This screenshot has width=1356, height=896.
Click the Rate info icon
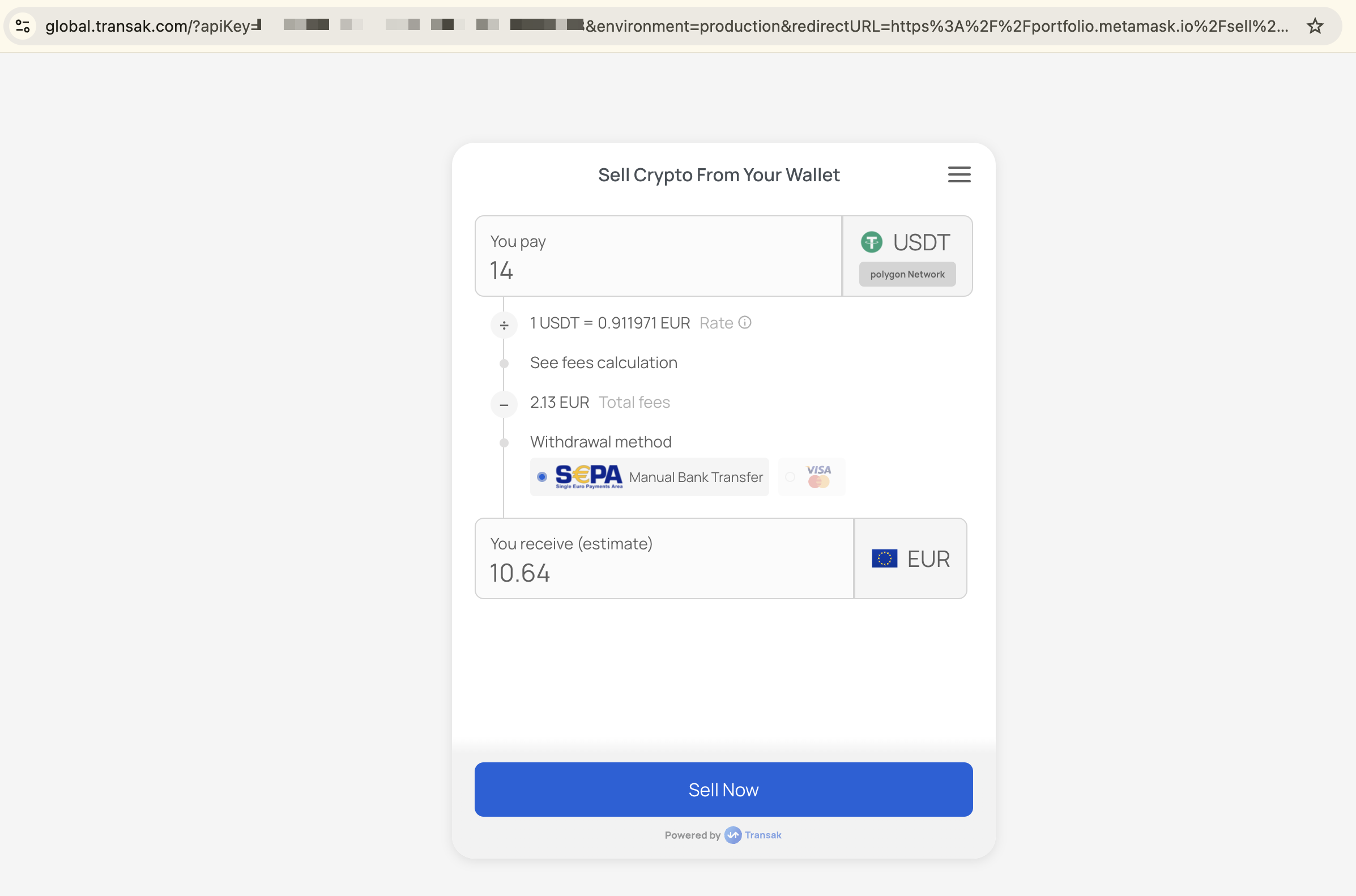click(x=745, y=323)
